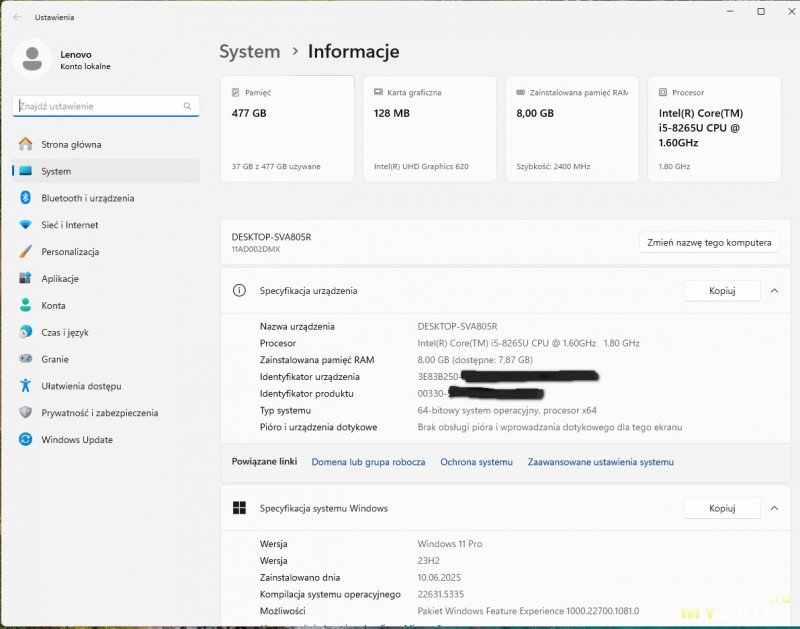Screen dimensions: 800x629
Task: Click the Znajdź ustawienie search field
Action: click(106, 106)
